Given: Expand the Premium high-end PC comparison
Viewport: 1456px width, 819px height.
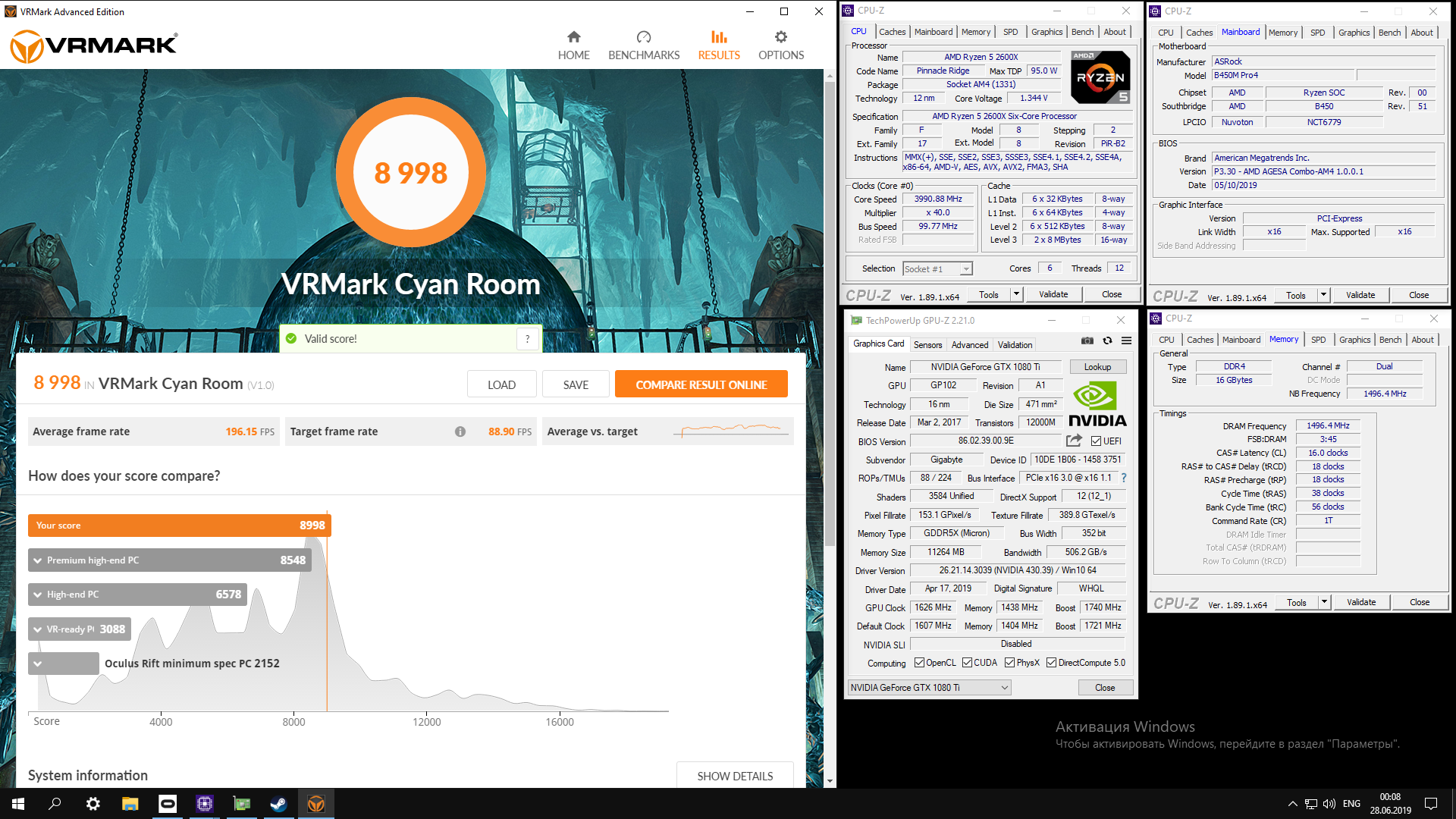Looking at the screenshot, I should point(37,560).
